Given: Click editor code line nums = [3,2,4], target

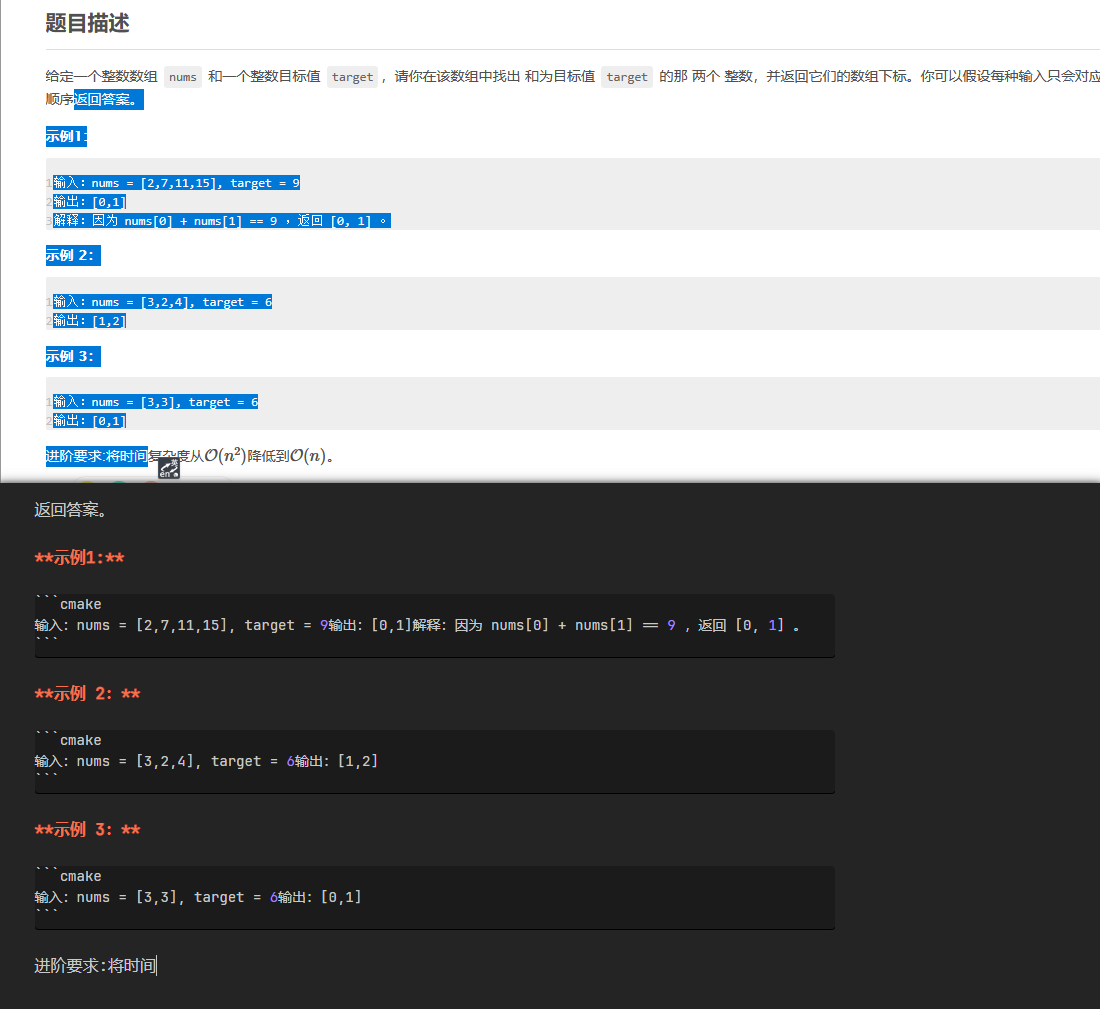Looking at the screenshot, I should (206, 761).
